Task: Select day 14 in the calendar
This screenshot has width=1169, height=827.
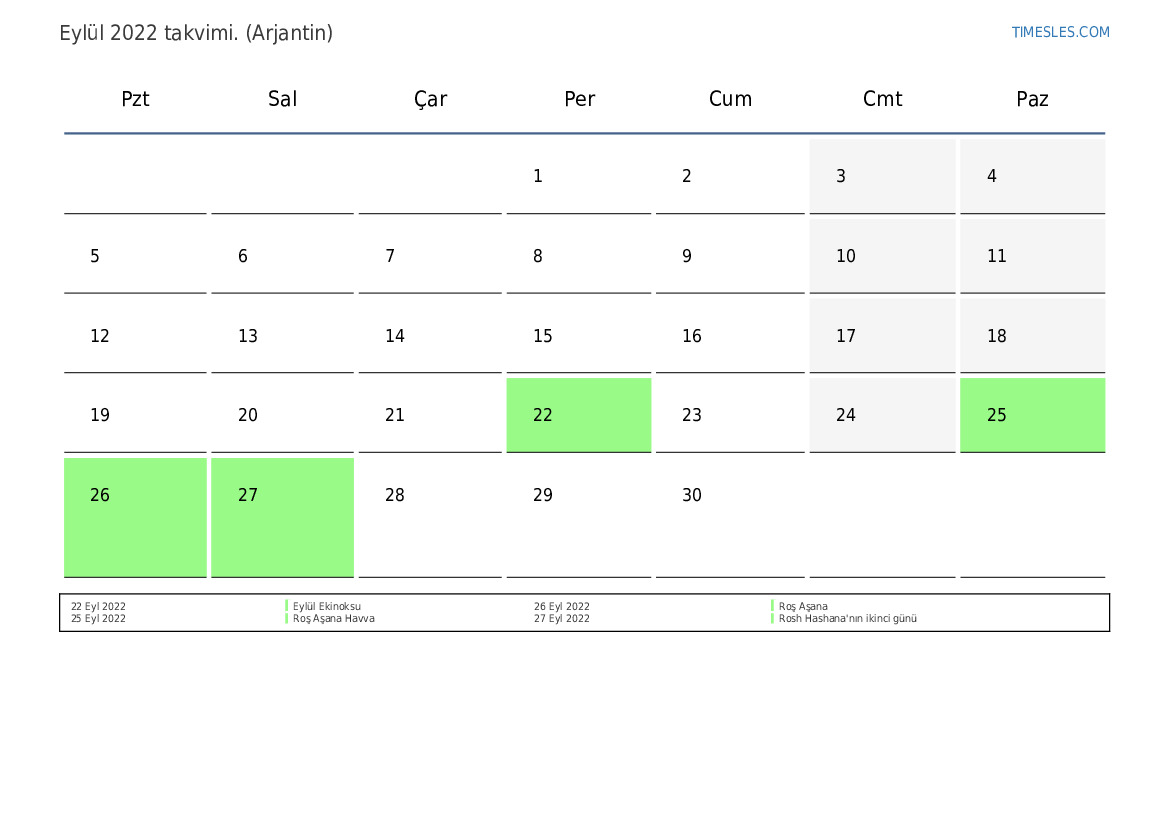Action: [430, 336]
